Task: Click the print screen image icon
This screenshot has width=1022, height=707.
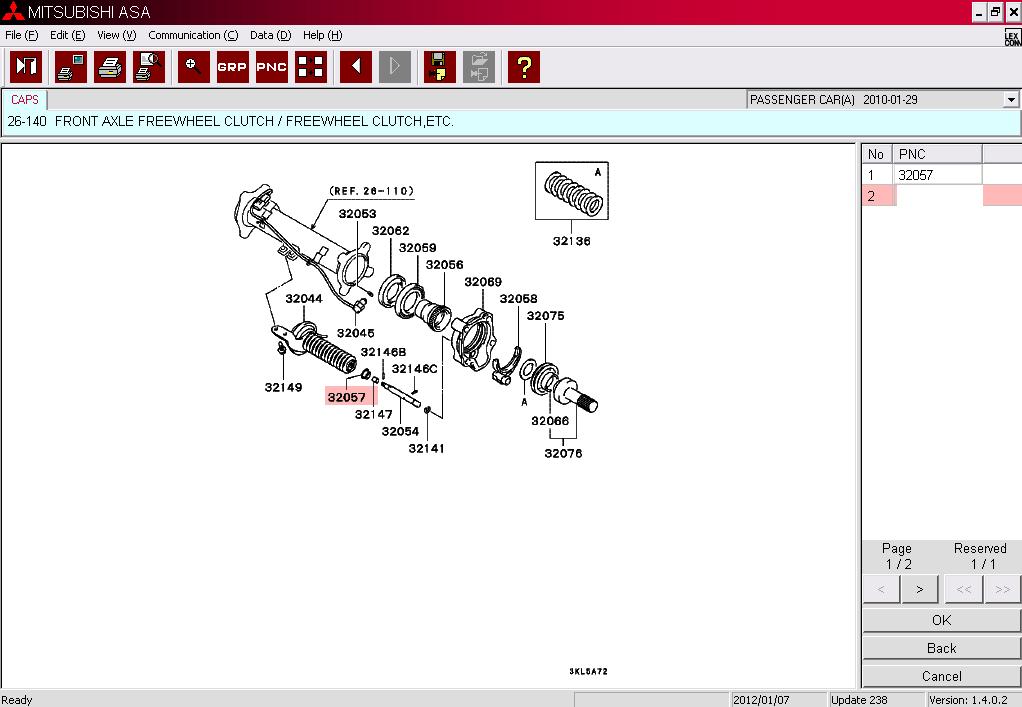Action: [x=71, y=67]
